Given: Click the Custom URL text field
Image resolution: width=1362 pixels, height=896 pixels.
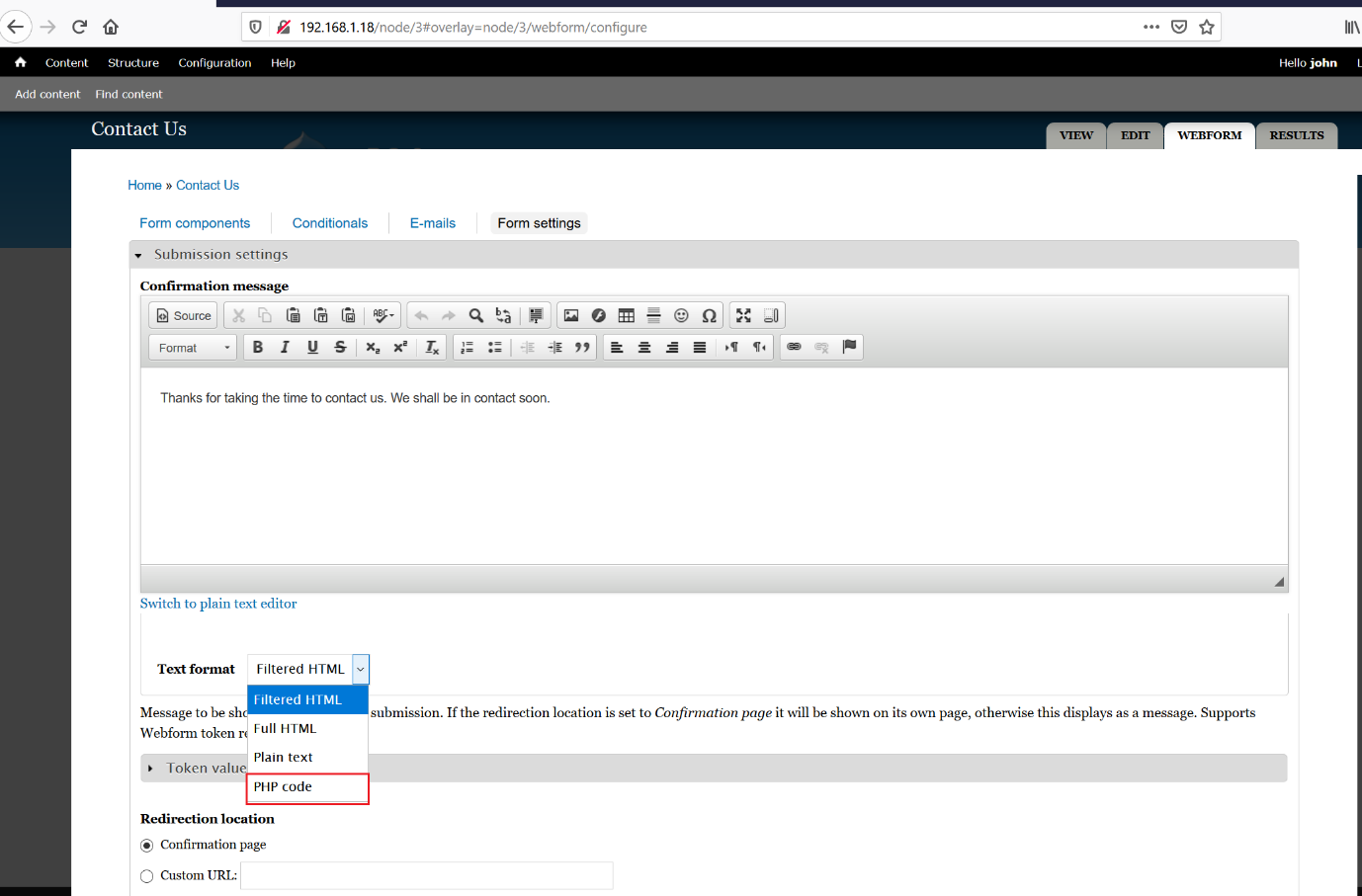Looking at the screenshot, I should [426, 876].
